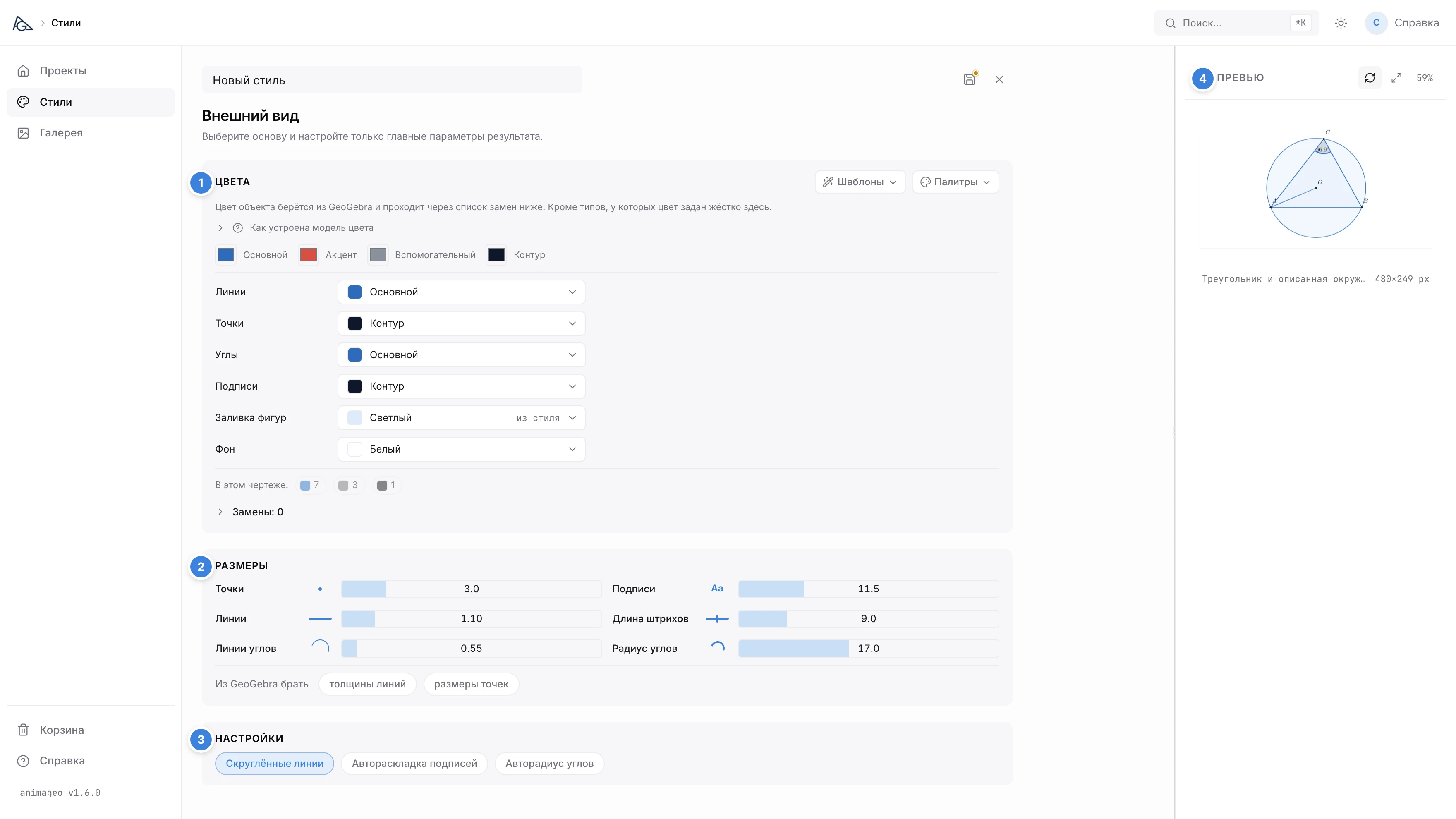
Task: Click the save style icon
Action: pyautogui.click(x=969, y=79)
